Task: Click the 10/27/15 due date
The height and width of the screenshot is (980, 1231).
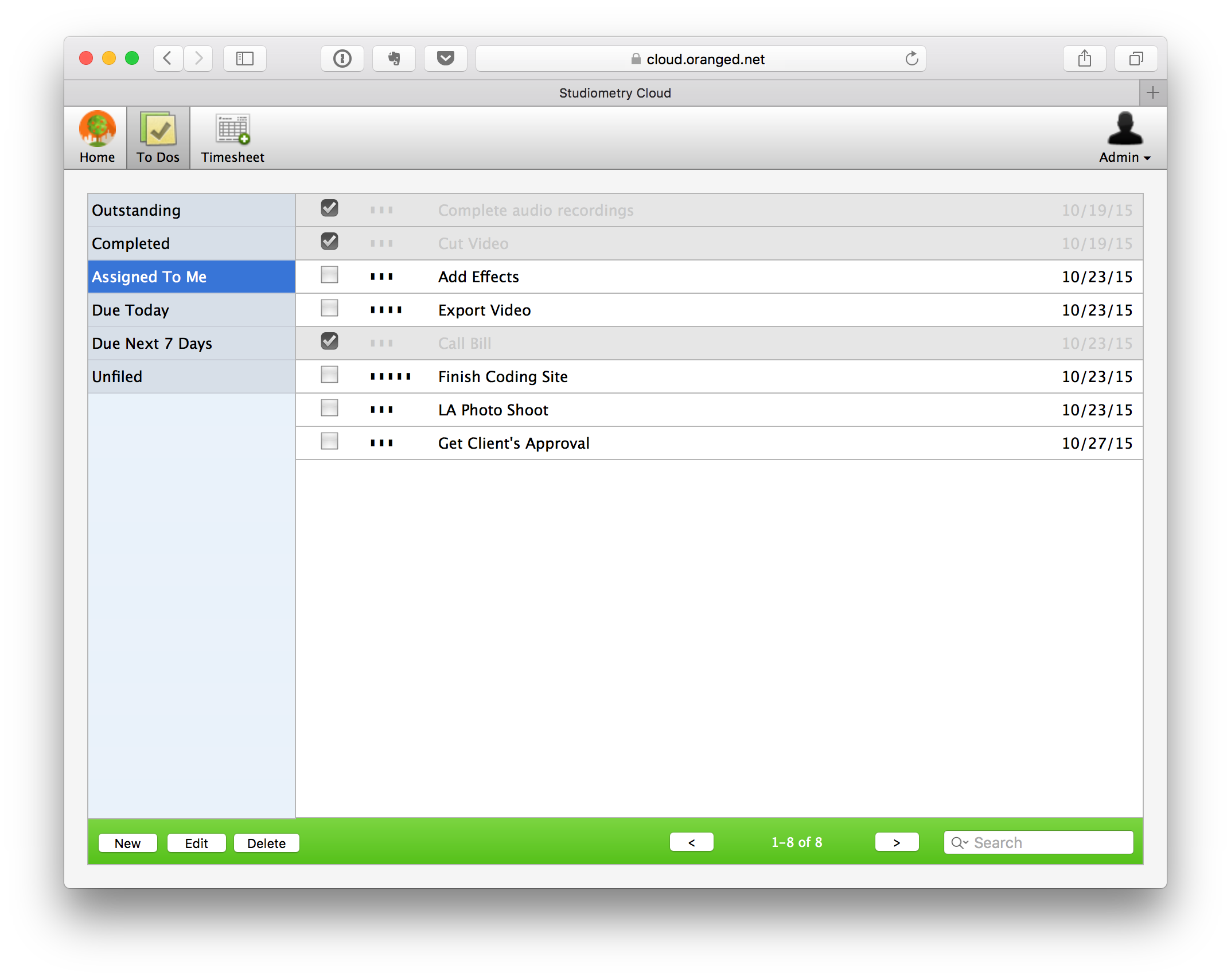Action: coord(1097,444)
